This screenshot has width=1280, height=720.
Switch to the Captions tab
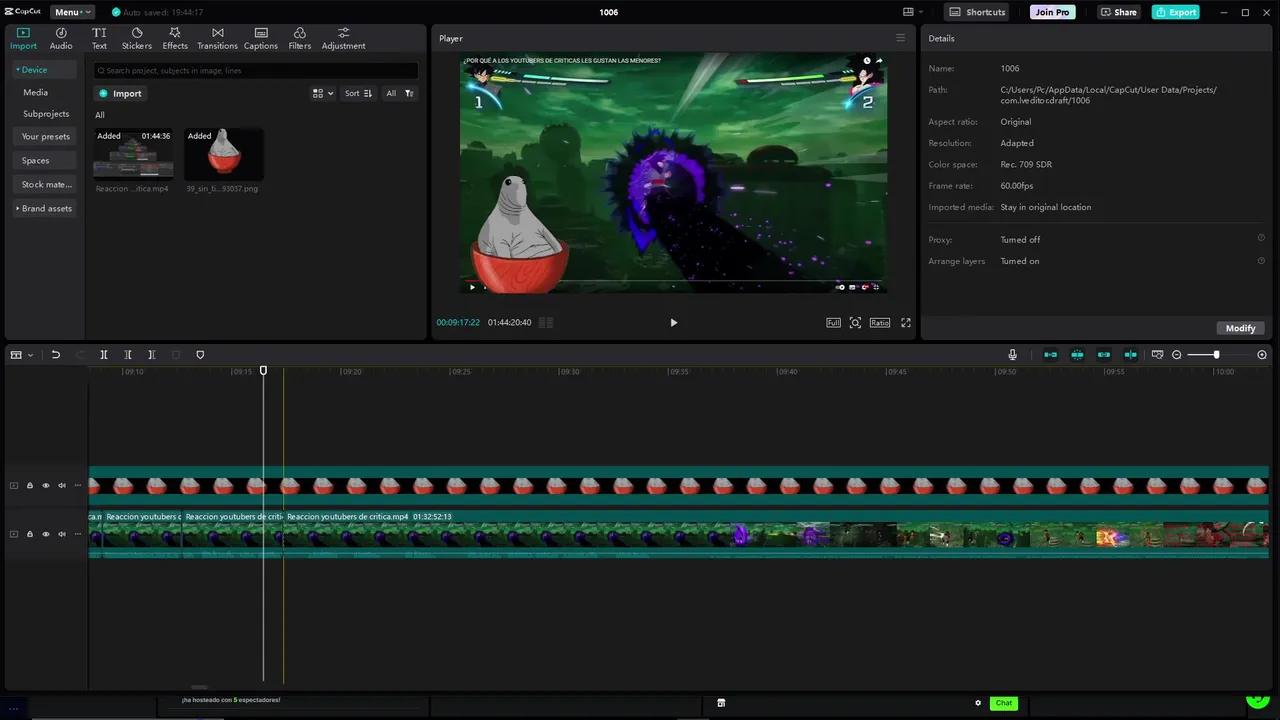tap(261, 39)
